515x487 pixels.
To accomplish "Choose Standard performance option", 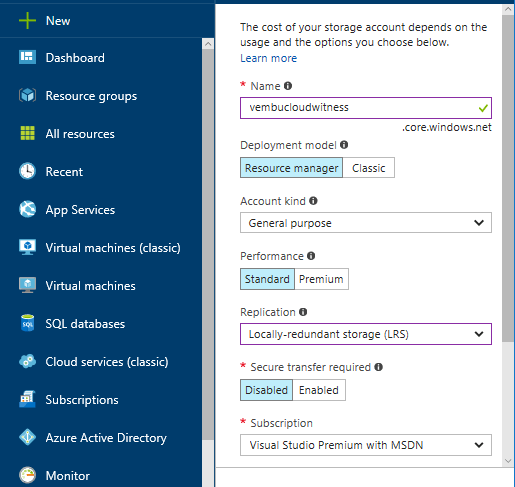I will pyautogui.click(x=267, y=279).
